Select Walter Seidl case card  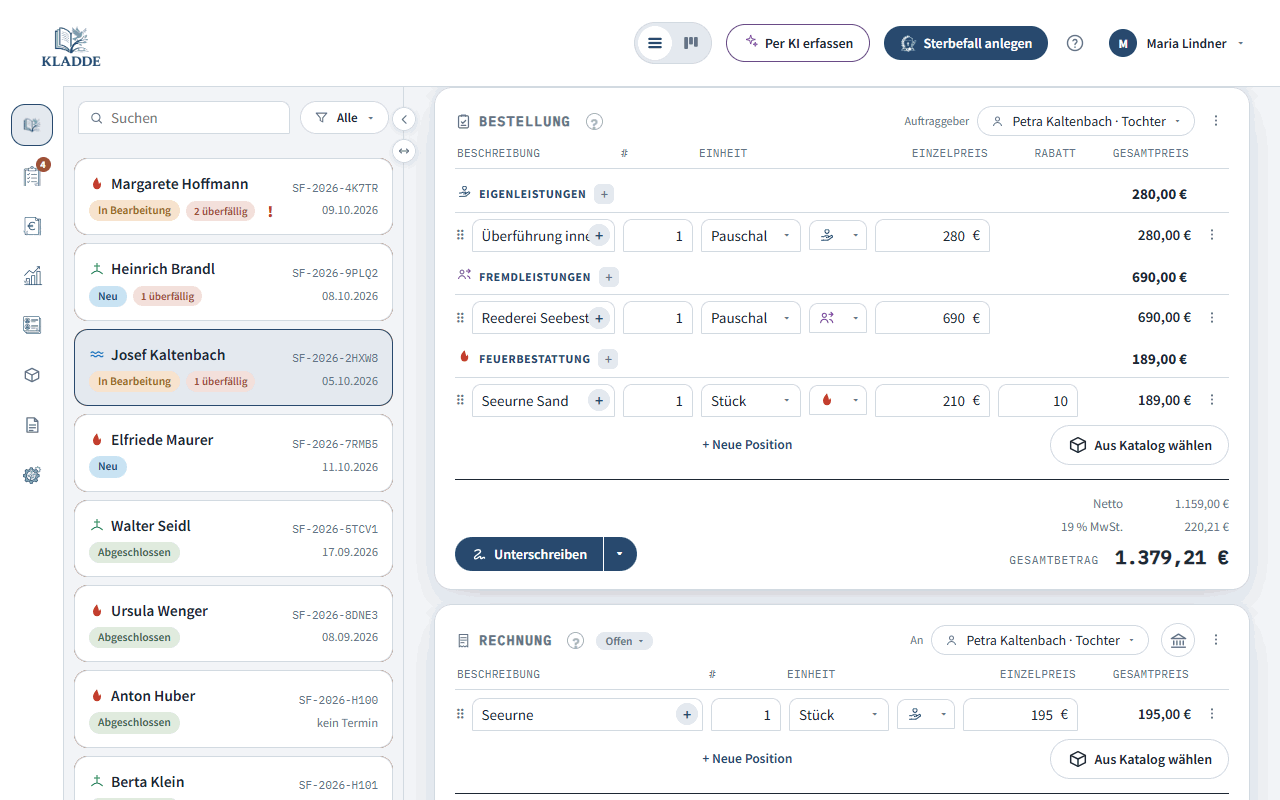click(x=233, y=538)
